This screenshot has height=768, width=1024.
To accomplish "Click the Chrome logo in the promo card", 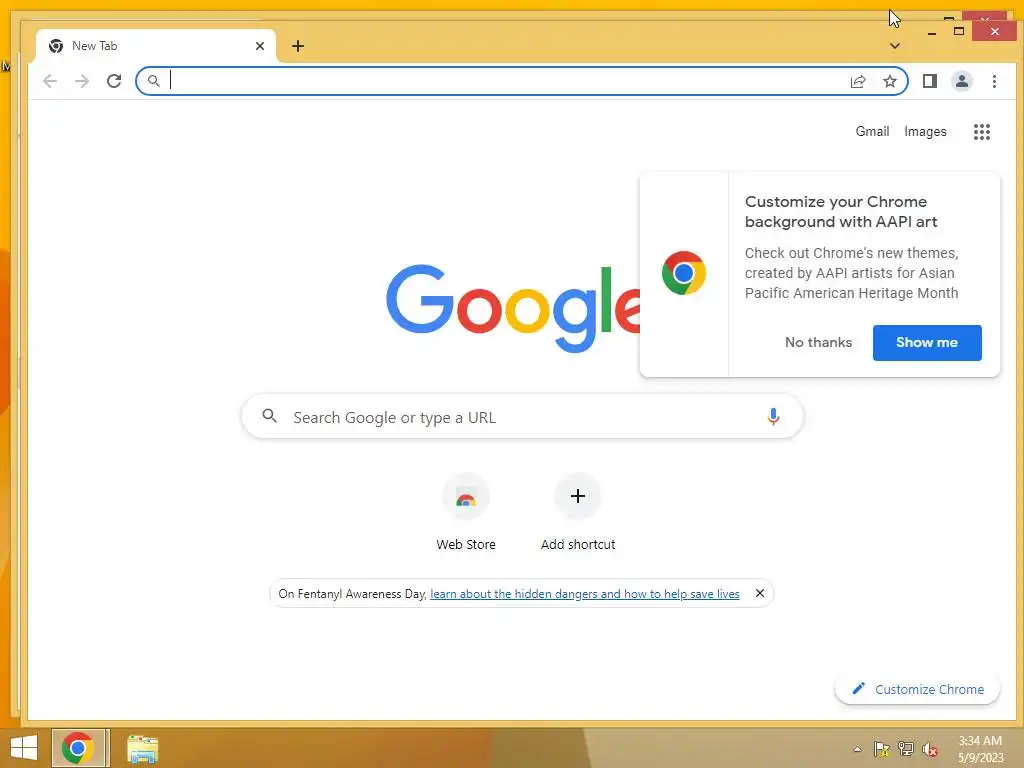I will (x=684, y=273).
